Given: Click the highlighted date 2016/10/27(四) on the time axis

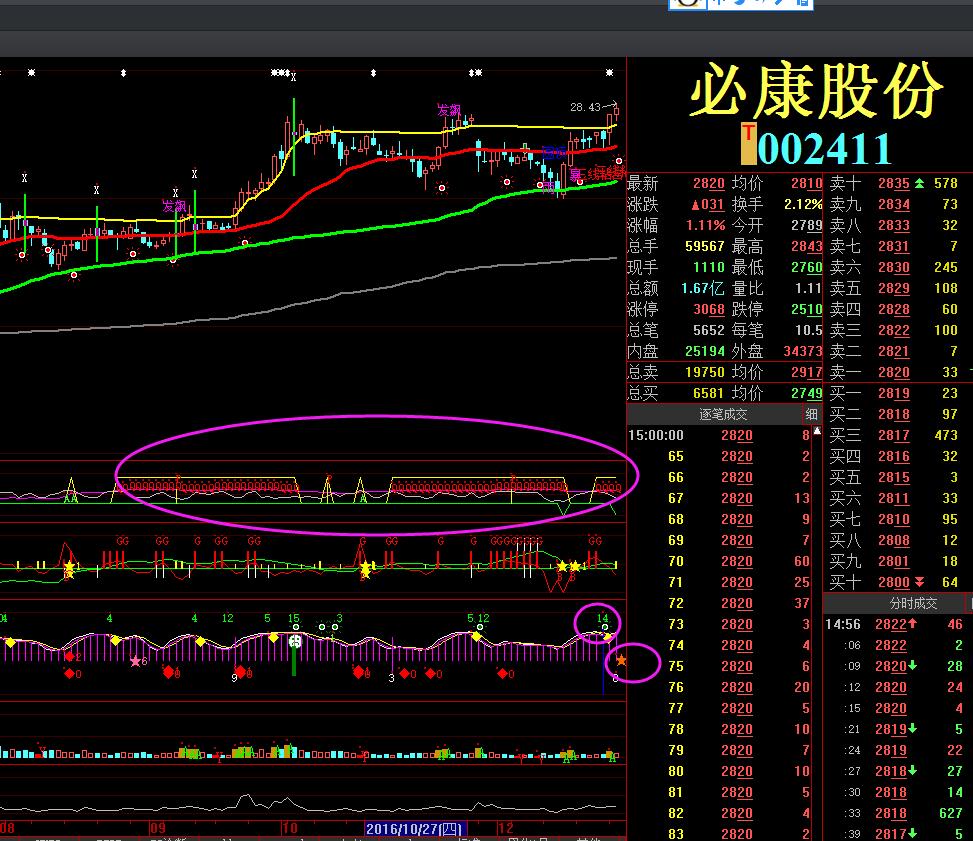Looking at the screenshot, I should [415, 829].
